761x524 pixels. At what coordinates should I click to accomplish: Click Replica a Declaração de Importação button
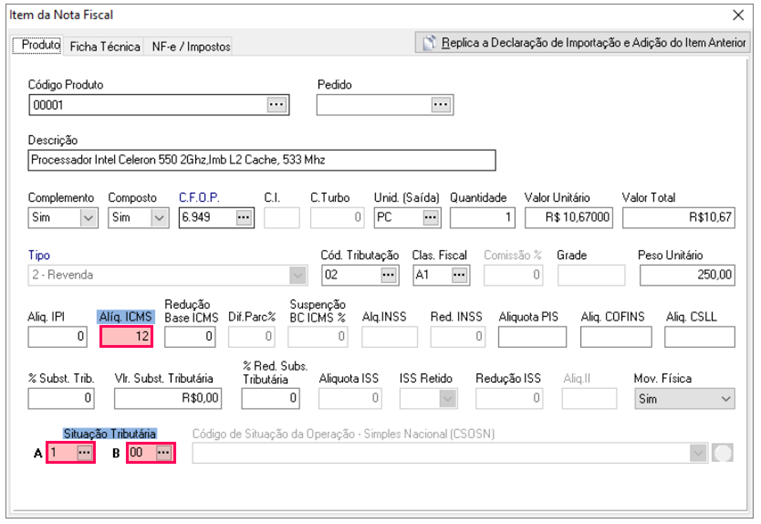583,43
